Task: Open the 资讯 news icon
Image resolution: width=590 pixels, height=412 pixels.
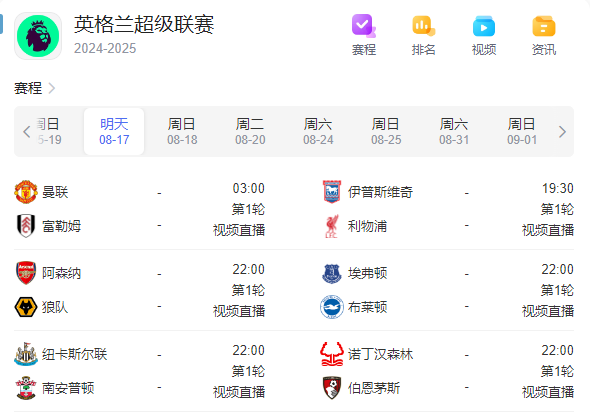Action: pos(544,26)
